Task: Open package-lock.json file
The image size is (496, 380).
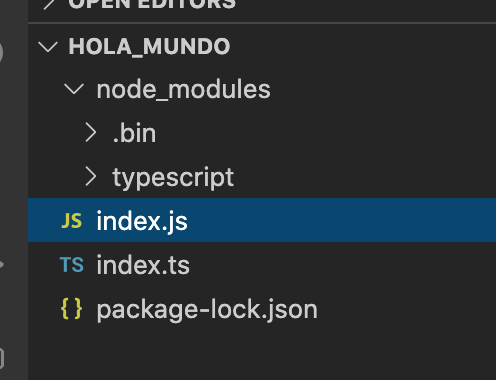Action: coord(262,308)
